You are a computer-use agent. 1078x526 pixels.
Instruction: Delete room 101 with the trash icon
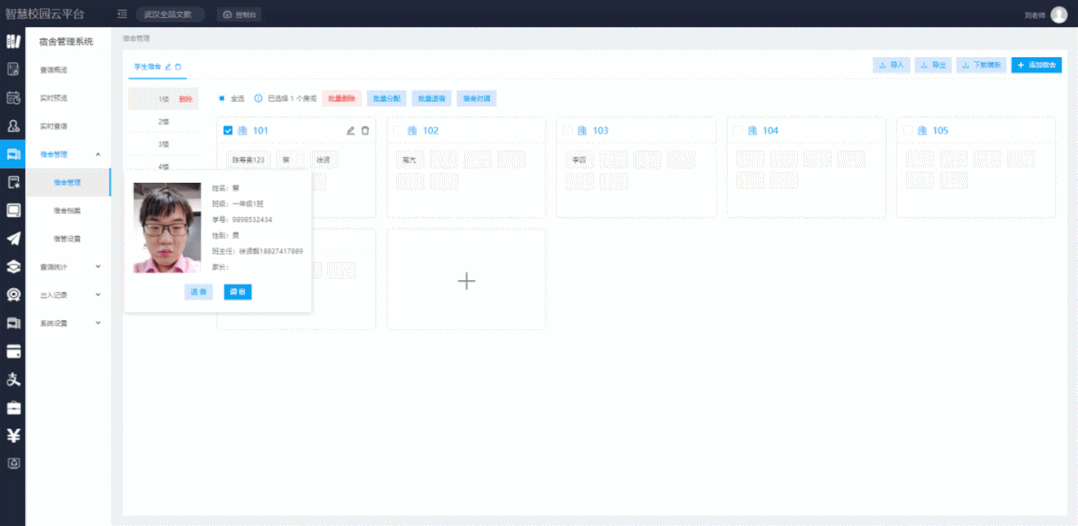click(365, 131)
